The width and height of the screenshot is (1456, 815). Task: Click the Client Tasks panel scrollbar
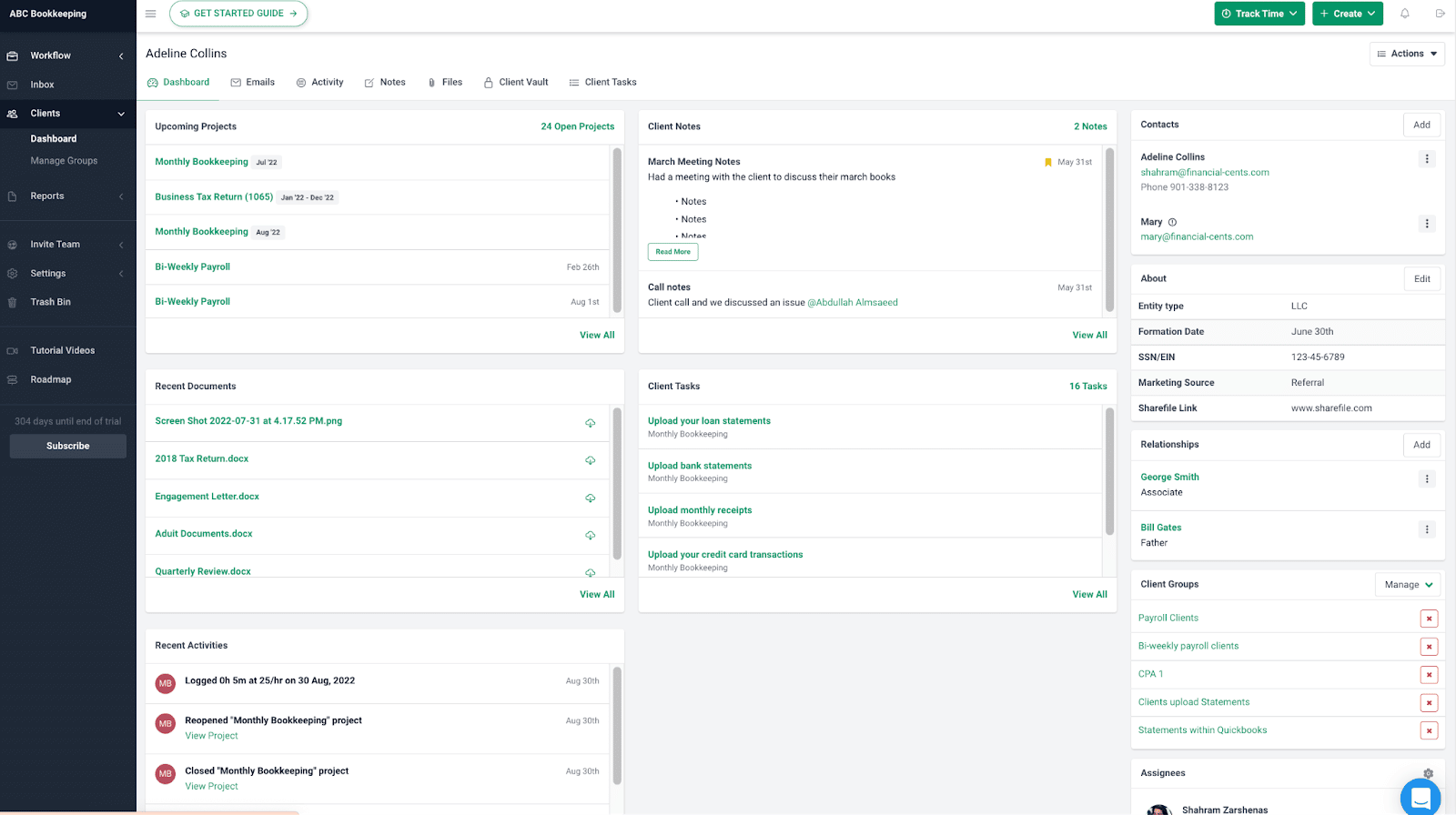click(1109, 471)
